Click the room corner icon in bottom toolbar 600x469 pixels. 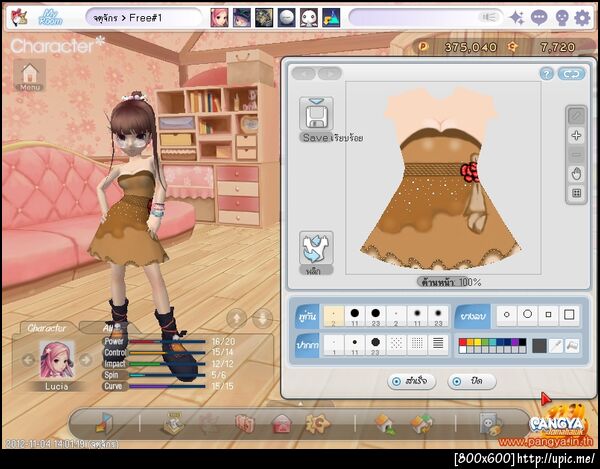[x=104, y=423]
